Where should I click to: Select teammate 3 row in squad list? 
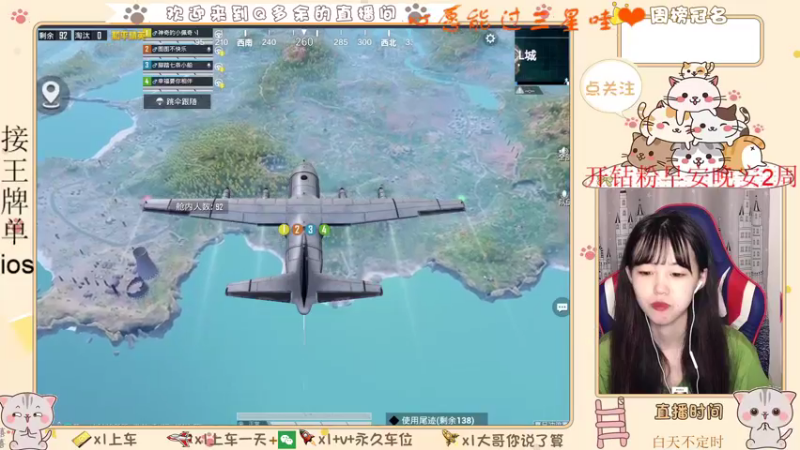(x=178, y=66)
